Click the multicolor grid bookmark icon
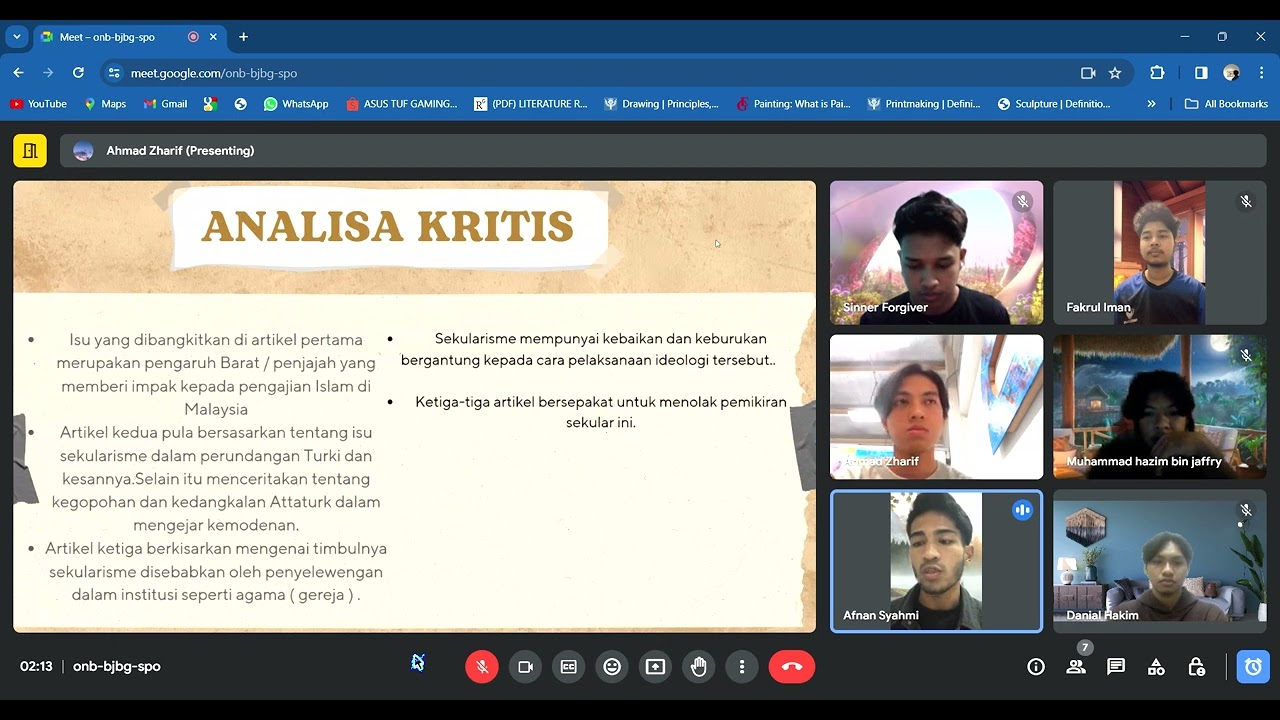Image resolution: width=1280 pixels, height=720 pixels. pyautogui.click(x=210, y=104)
